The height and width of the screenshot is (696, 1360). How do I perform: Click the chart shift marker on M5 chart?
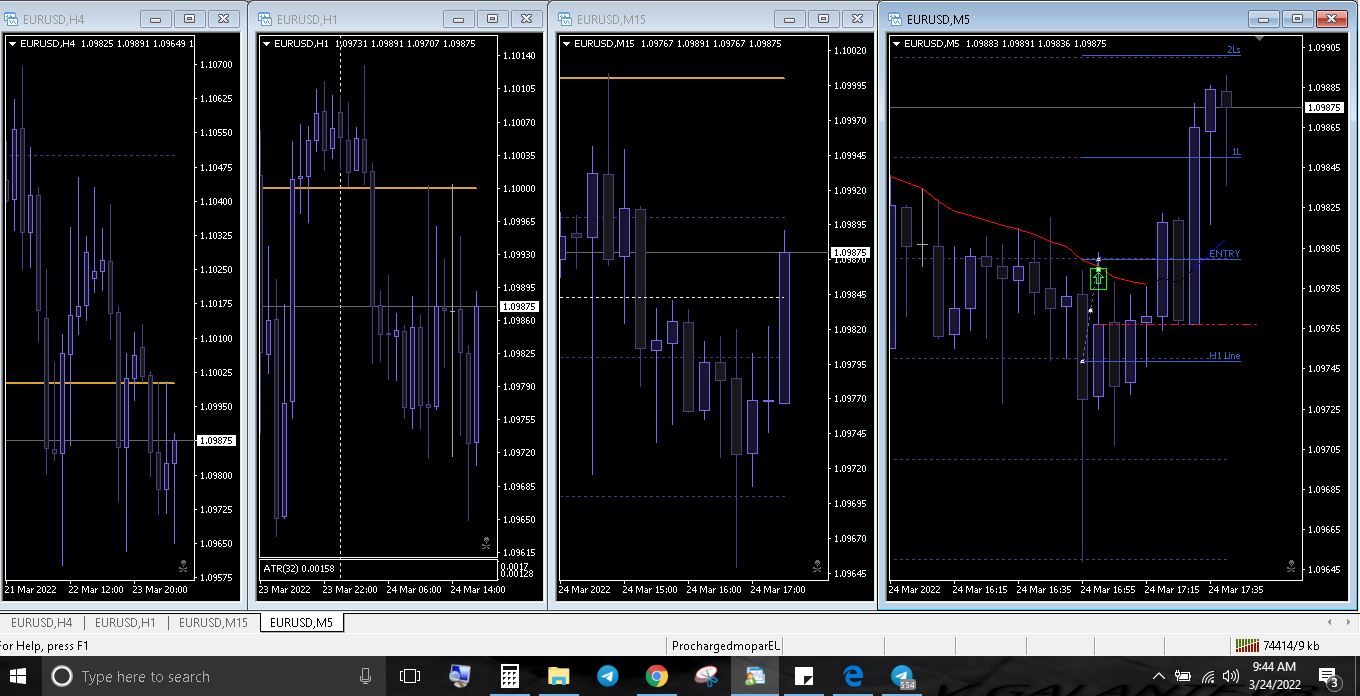1259,39
